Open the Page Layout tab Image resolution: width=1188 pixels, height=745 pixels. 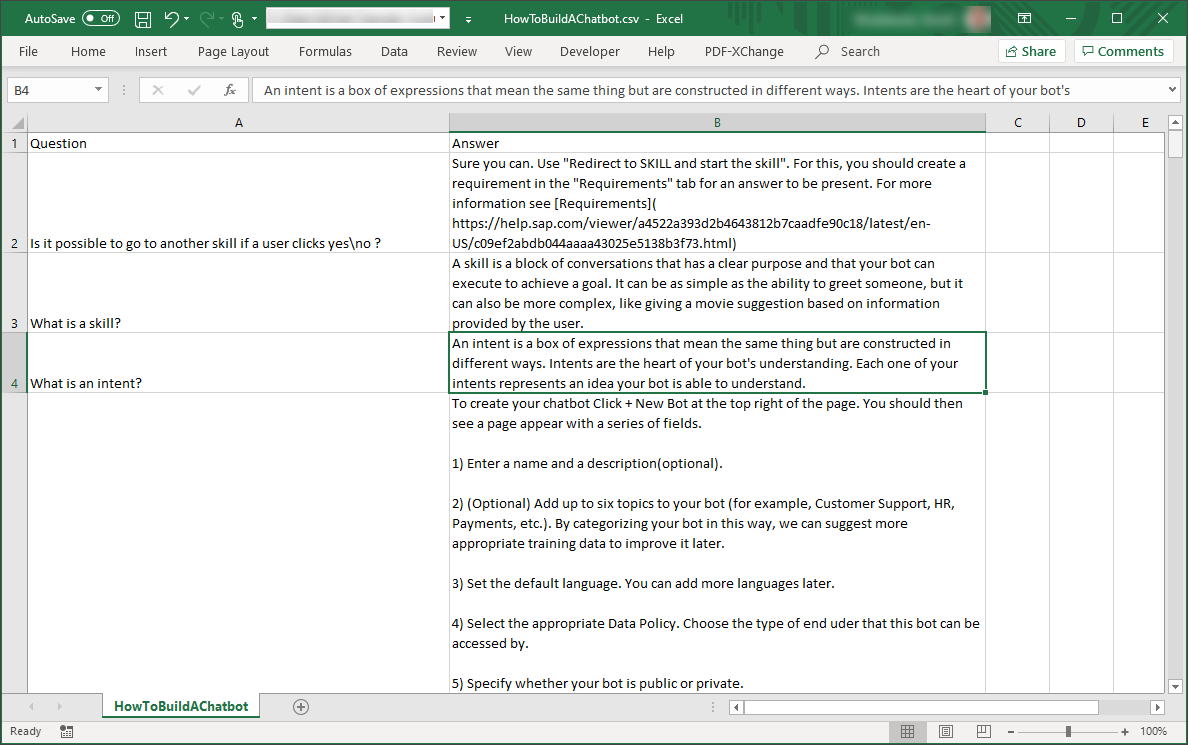[x=233, y=52]
